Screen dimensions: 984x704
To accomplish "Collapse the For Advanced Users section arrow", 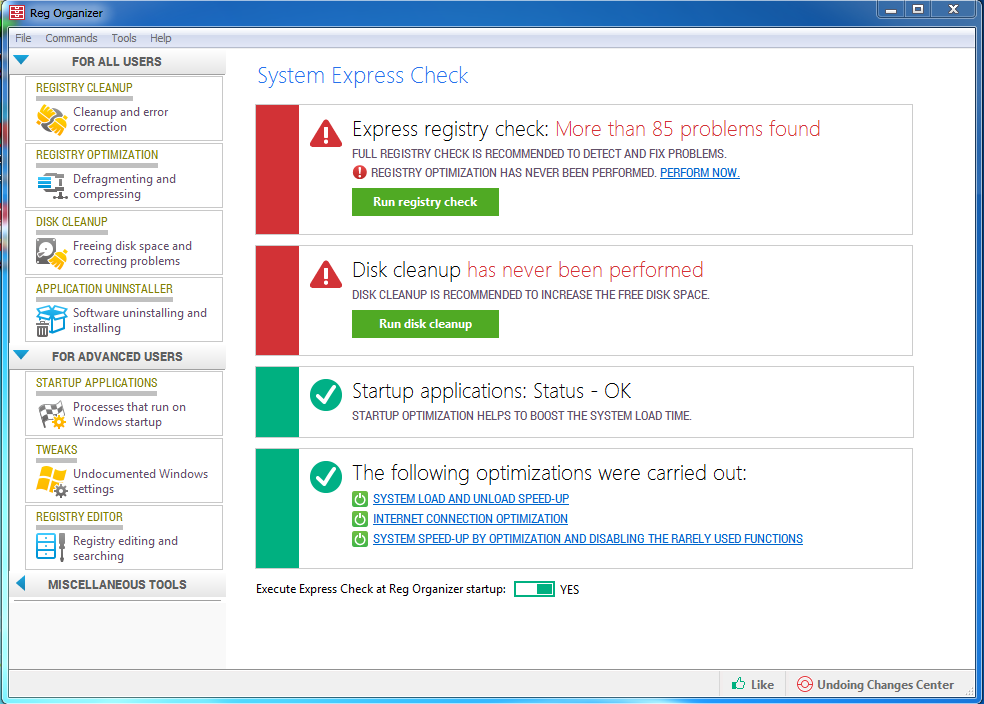I will (x=21, y=355).
